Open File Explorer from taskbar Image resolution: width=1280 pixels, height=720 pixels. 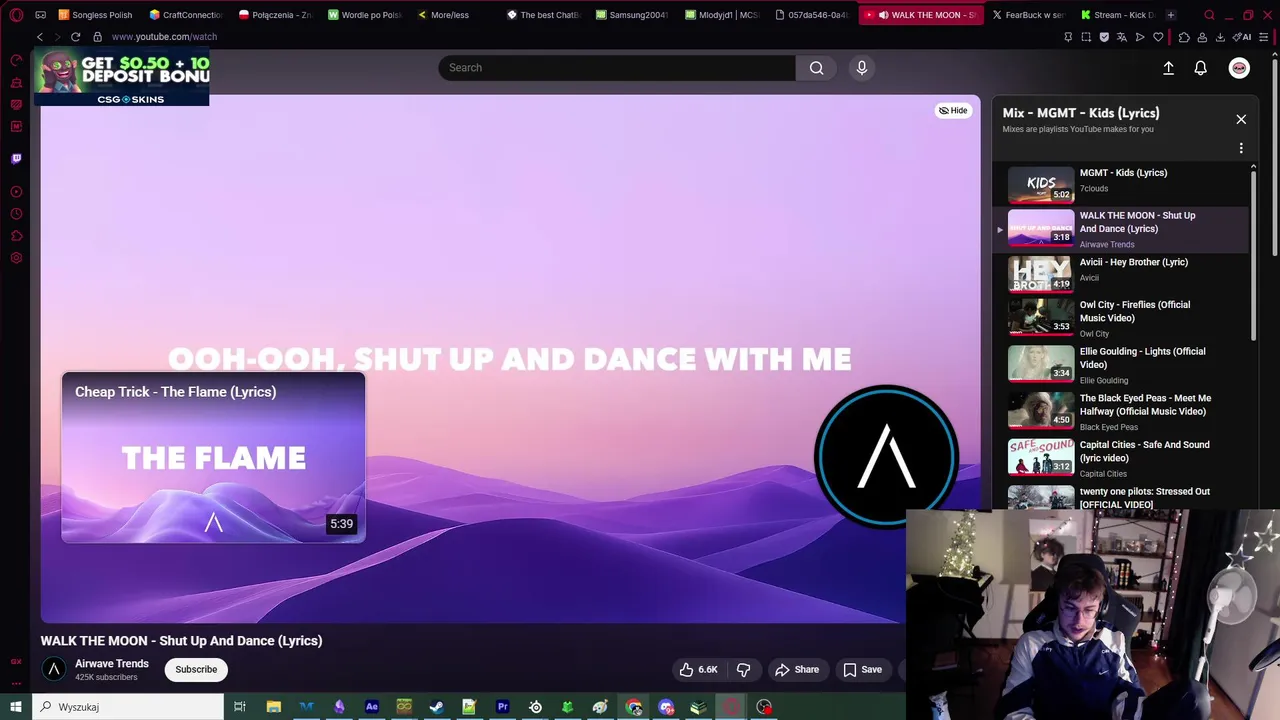(273, 707)
